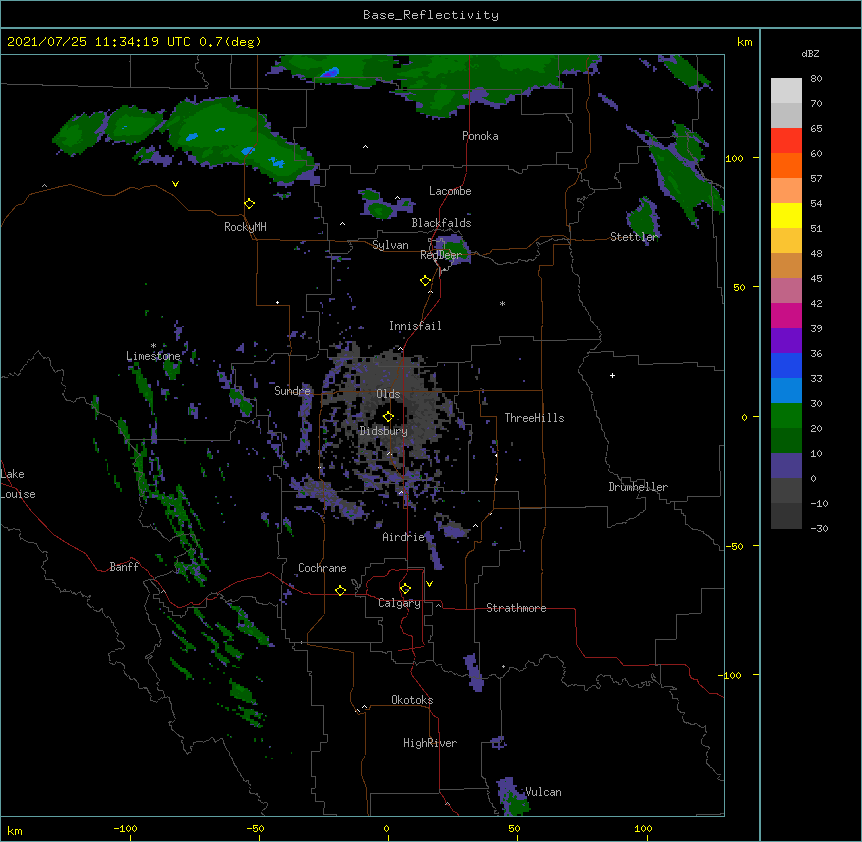Click the 80 value on the dBZ scale
862x842 pixels.
[816, 79]
